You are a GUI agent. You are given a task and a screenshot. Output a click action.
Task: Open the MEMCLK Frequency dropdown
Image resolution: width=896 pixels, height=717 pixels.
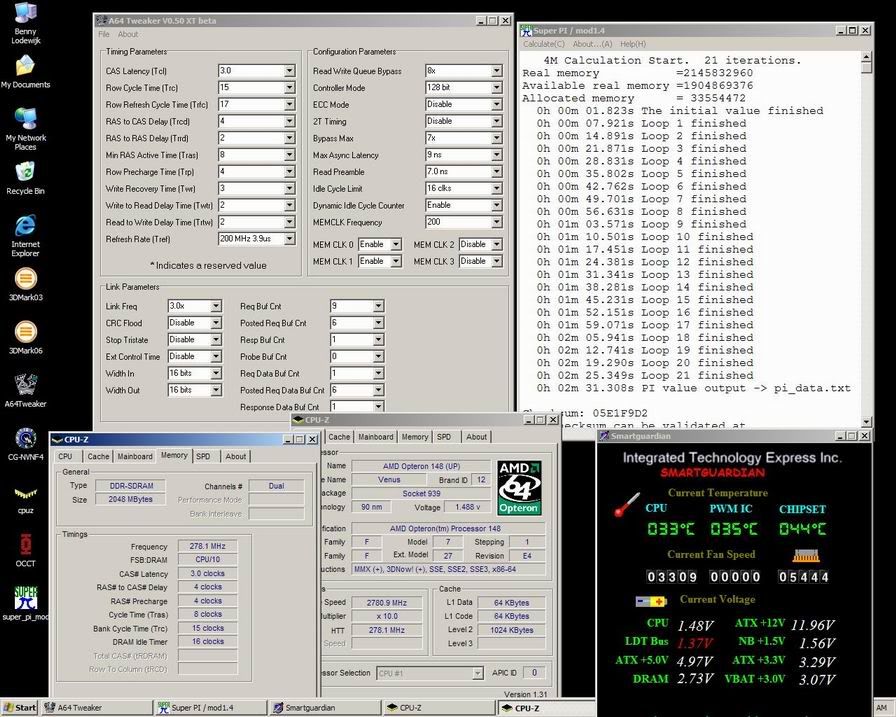[496, 222]
